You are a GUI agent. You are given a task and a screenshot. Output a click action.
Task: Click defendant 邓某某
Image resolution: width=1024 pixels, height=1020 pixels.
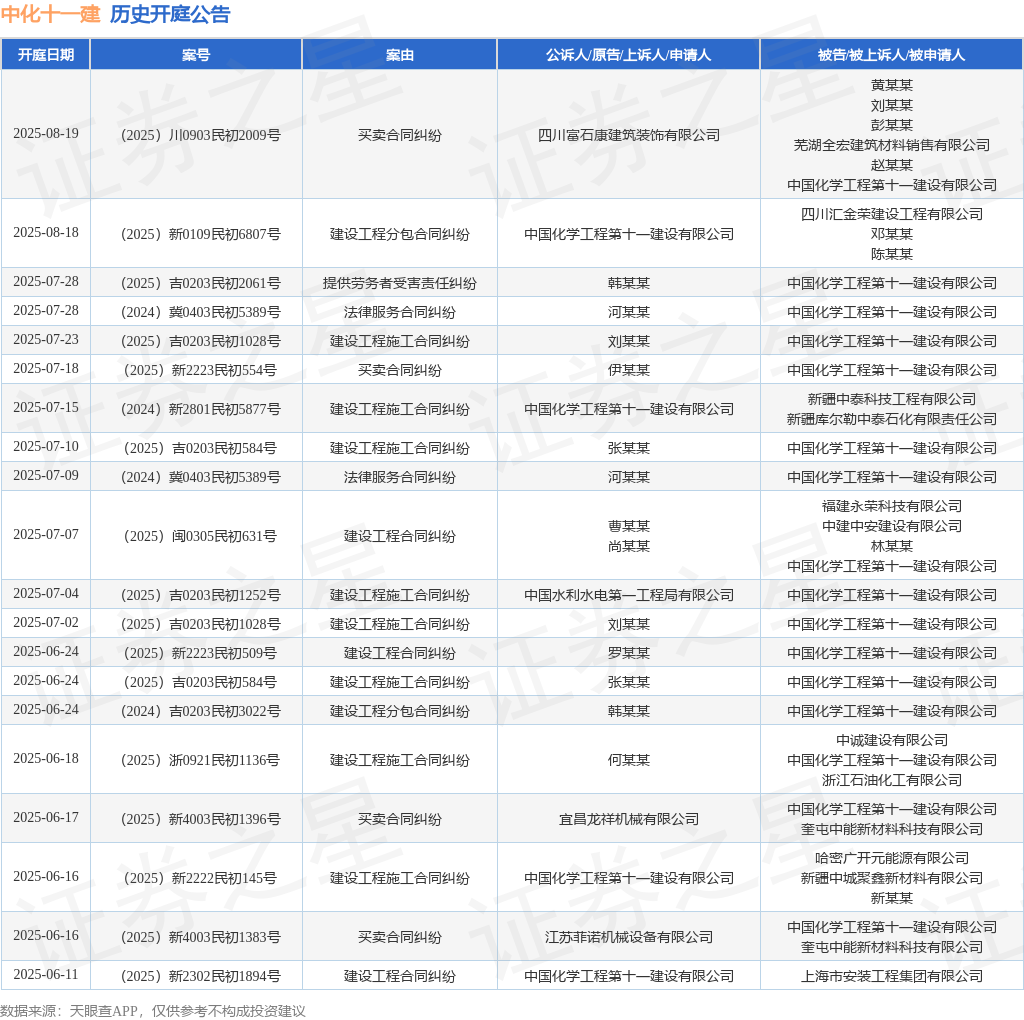[x=891, y=234]
